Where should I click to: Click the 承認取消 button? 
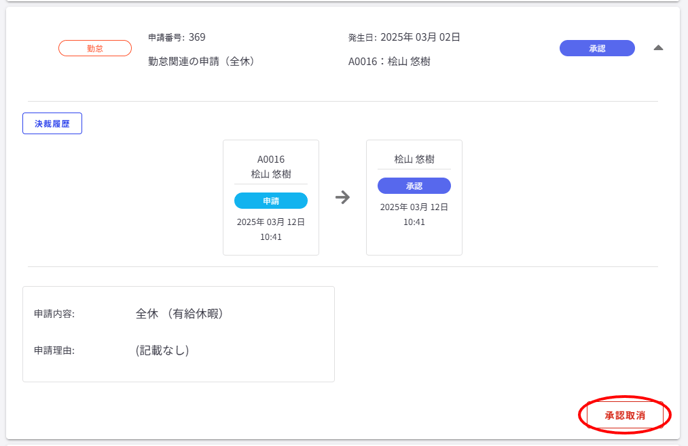624,415
